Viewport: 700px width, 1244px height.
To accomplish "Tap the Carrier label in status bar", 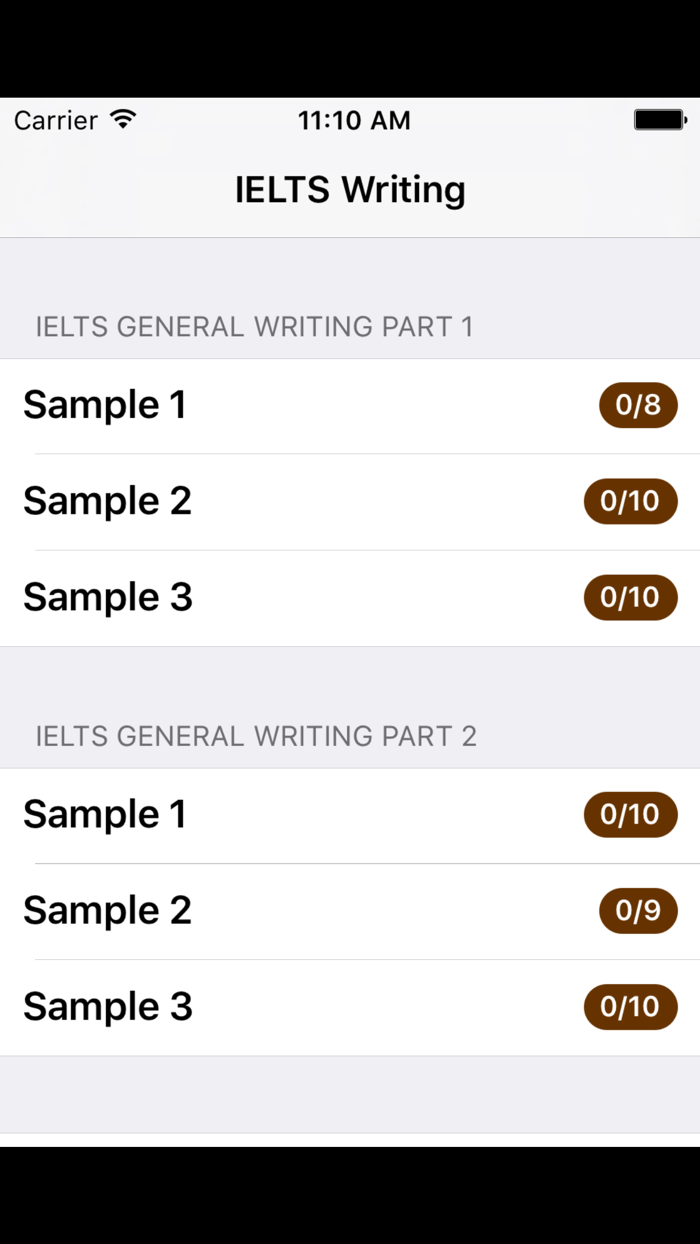I will click(x=55, y=120).
